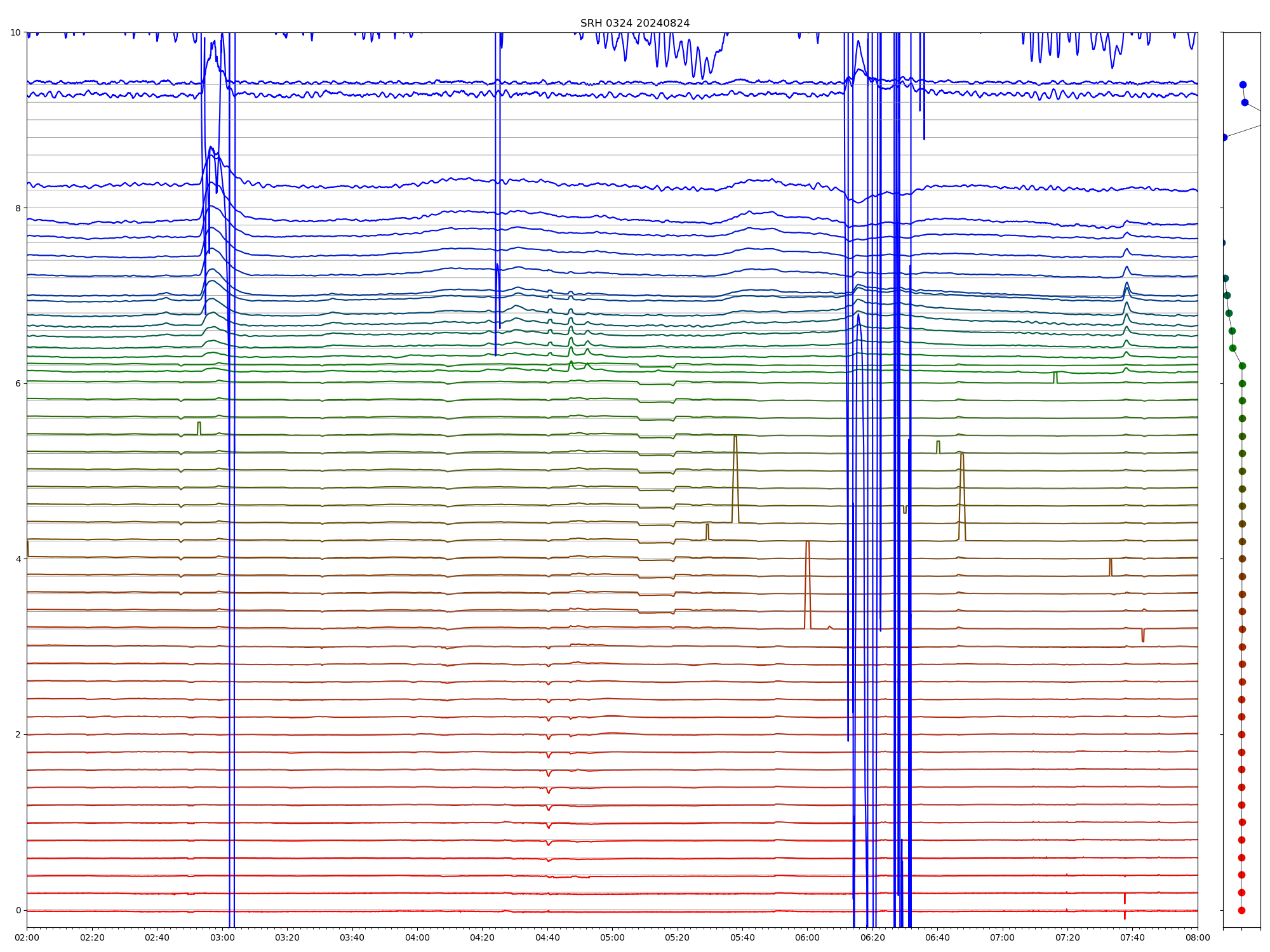Screen dimensions: 1270x952
Task: Click the 03:00 time axis label
Action: point(222,937)
